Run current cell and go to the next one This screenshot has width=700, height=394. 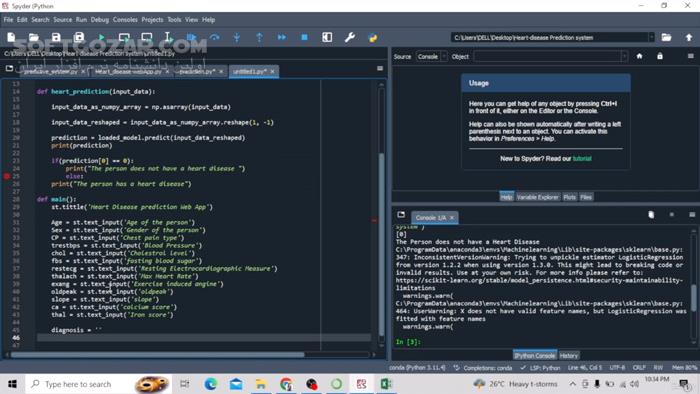[146, 37]
